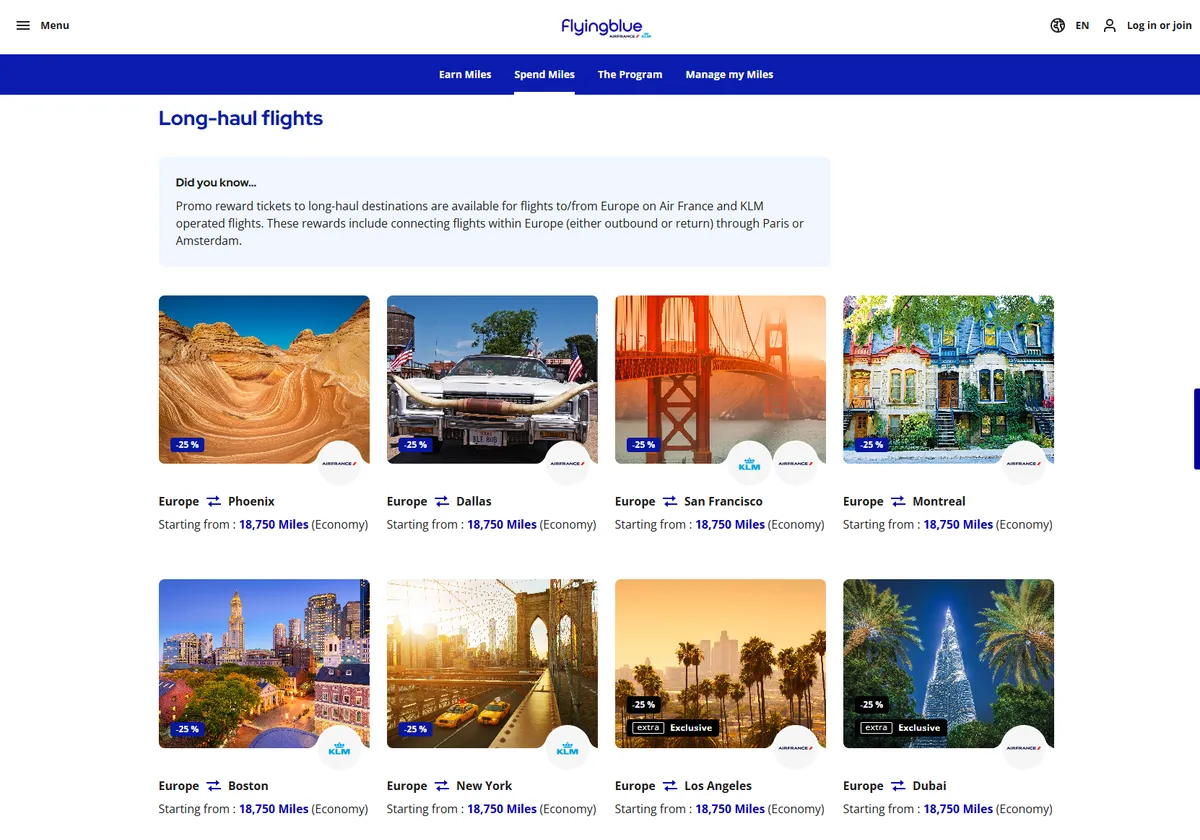Click the Air France logo on the Los Angeles card
Screen dimensions: 1200x840
click(x=796, y=747)
